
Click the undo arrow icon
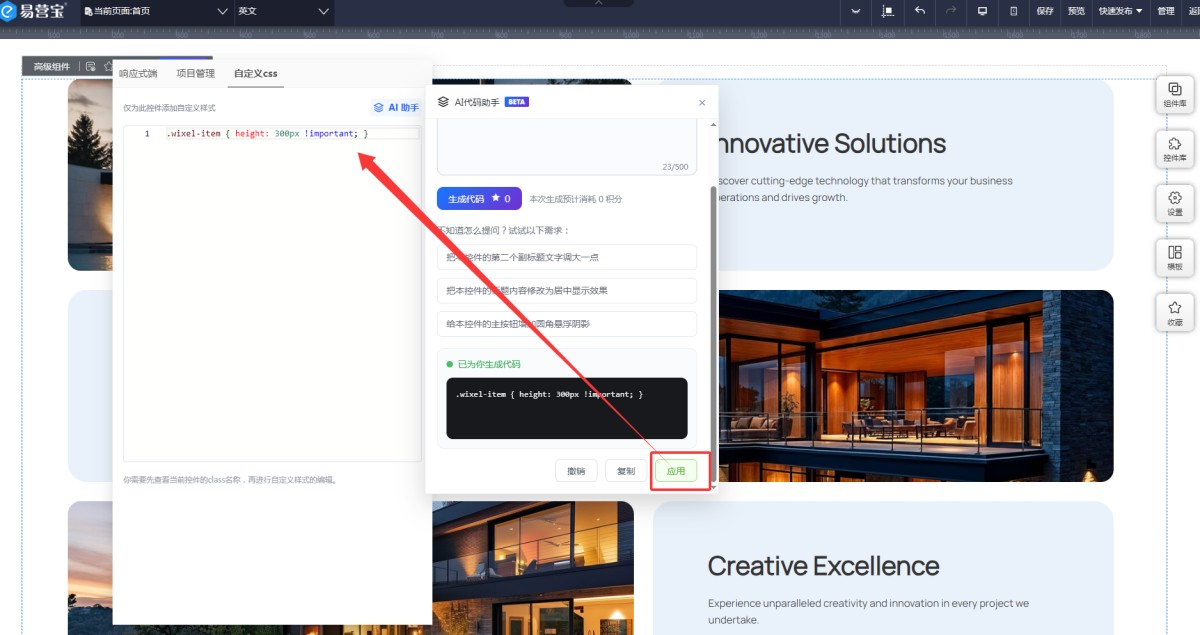[919, 11]
